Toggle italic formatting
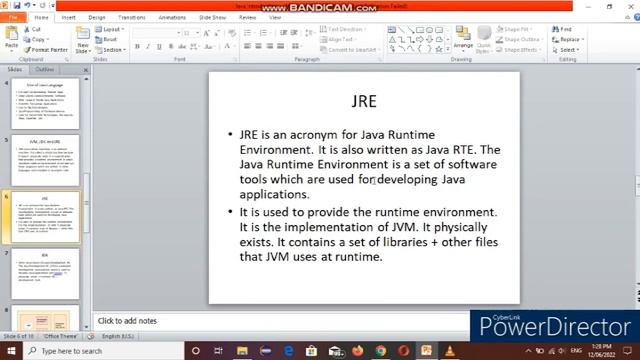The image size is (640, 360). pos(148,47)
